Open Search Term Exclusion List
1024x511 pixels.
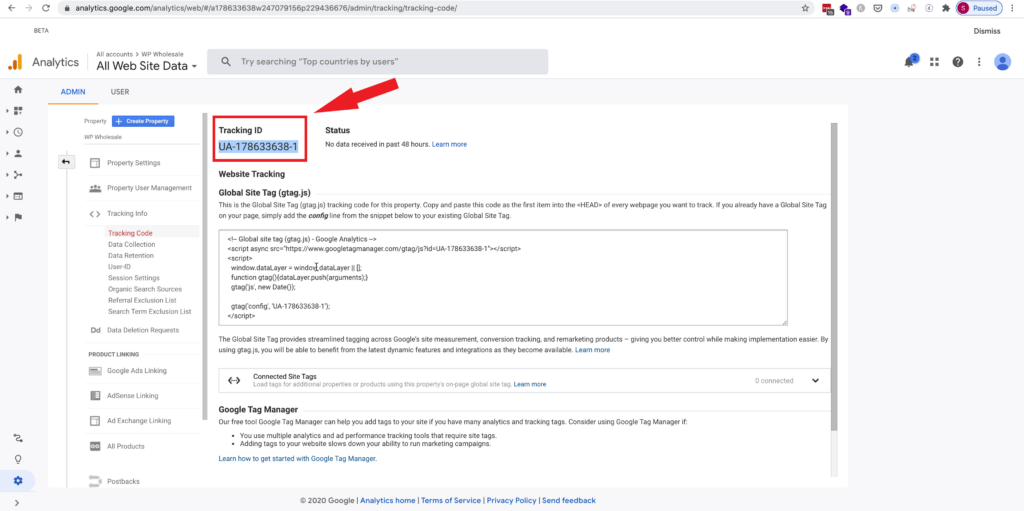click(x=150, y=311)
